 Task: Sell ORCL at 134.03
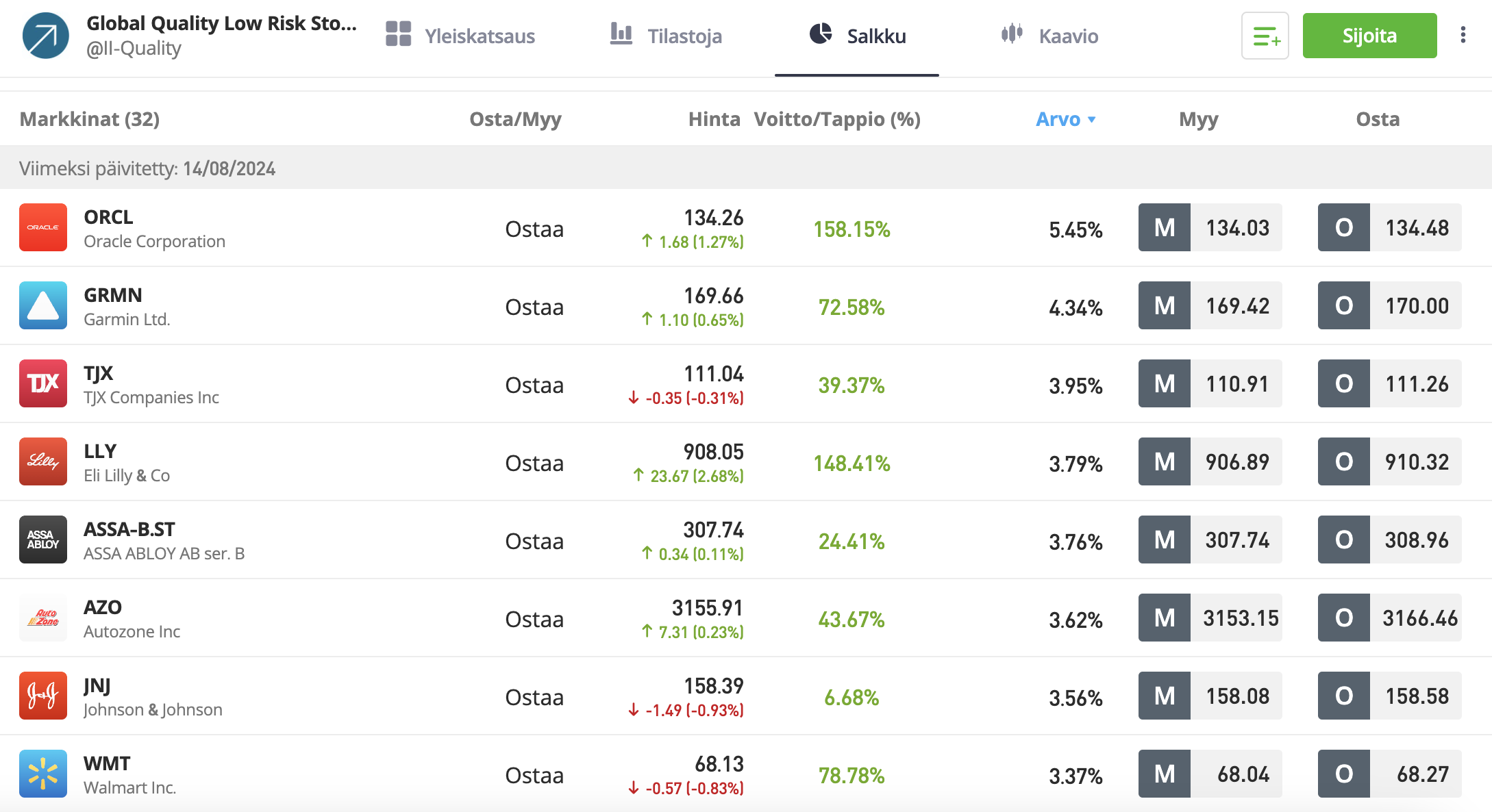click(1210, 227)
